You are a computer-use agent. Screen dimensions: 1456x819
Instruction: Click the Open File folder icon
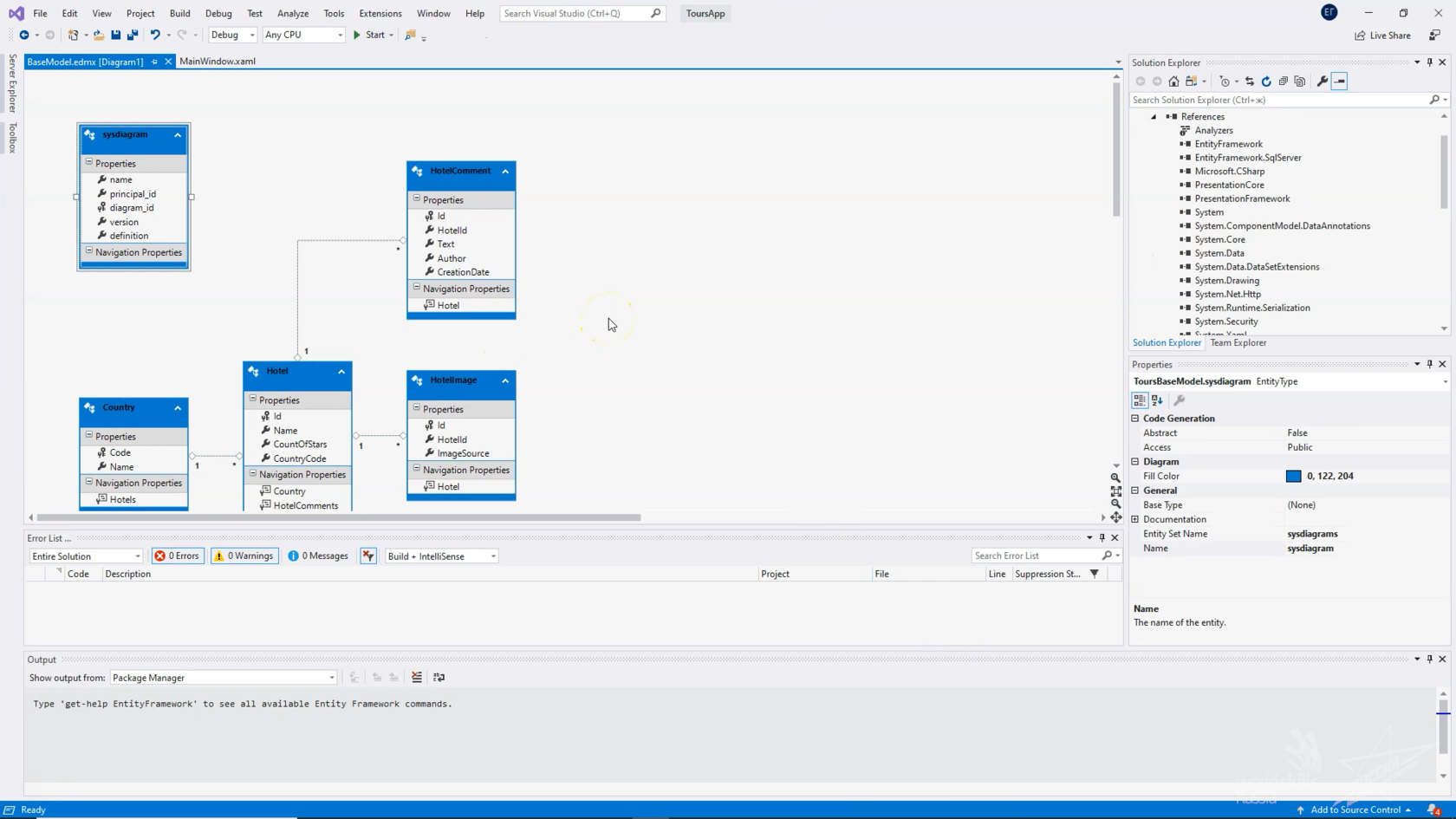point(99,35)
